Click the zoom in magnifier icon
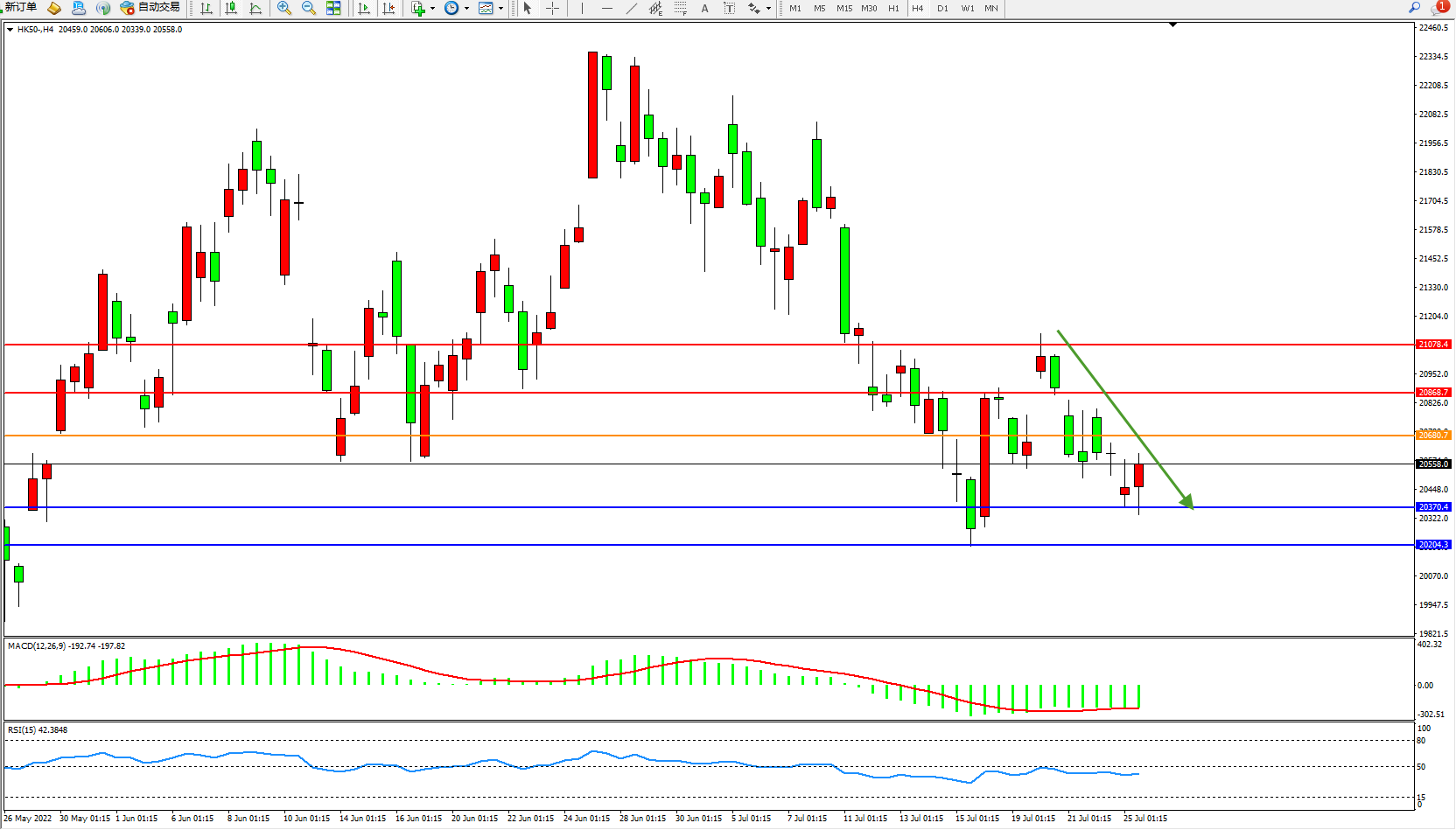The height and width of the screenshot is (830, 1456). (x=284, y=8)
